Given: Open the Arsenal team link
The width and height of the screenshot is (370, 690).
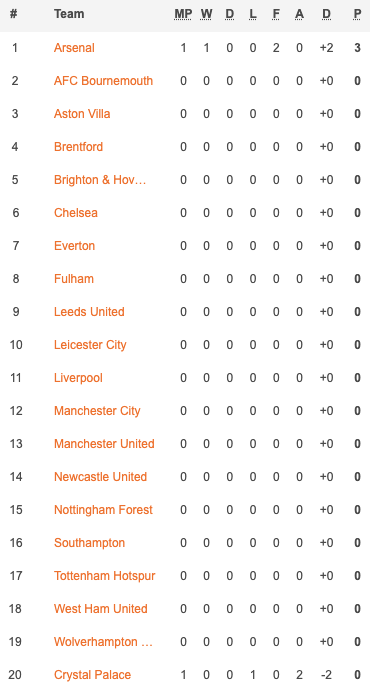Looking at the screenshot, I should (74, 48).
